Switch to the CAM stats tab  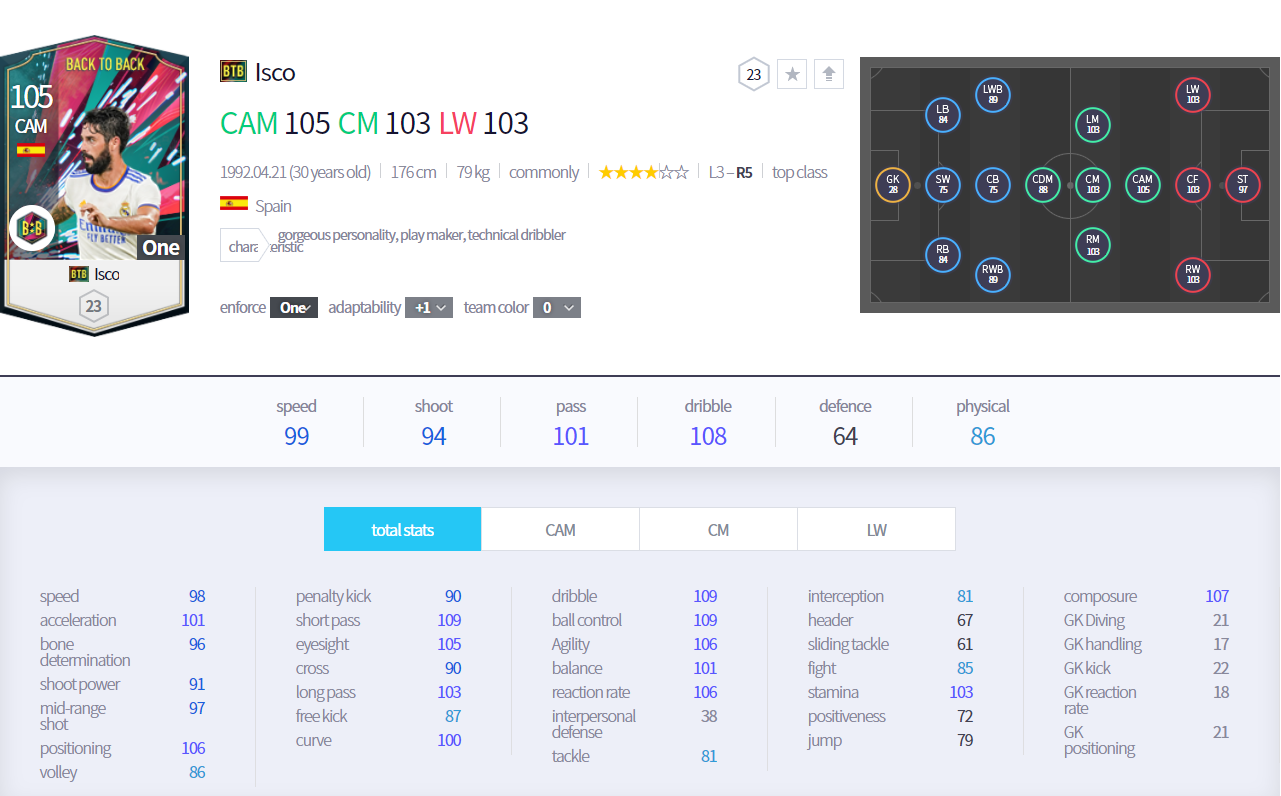point(560,530)
